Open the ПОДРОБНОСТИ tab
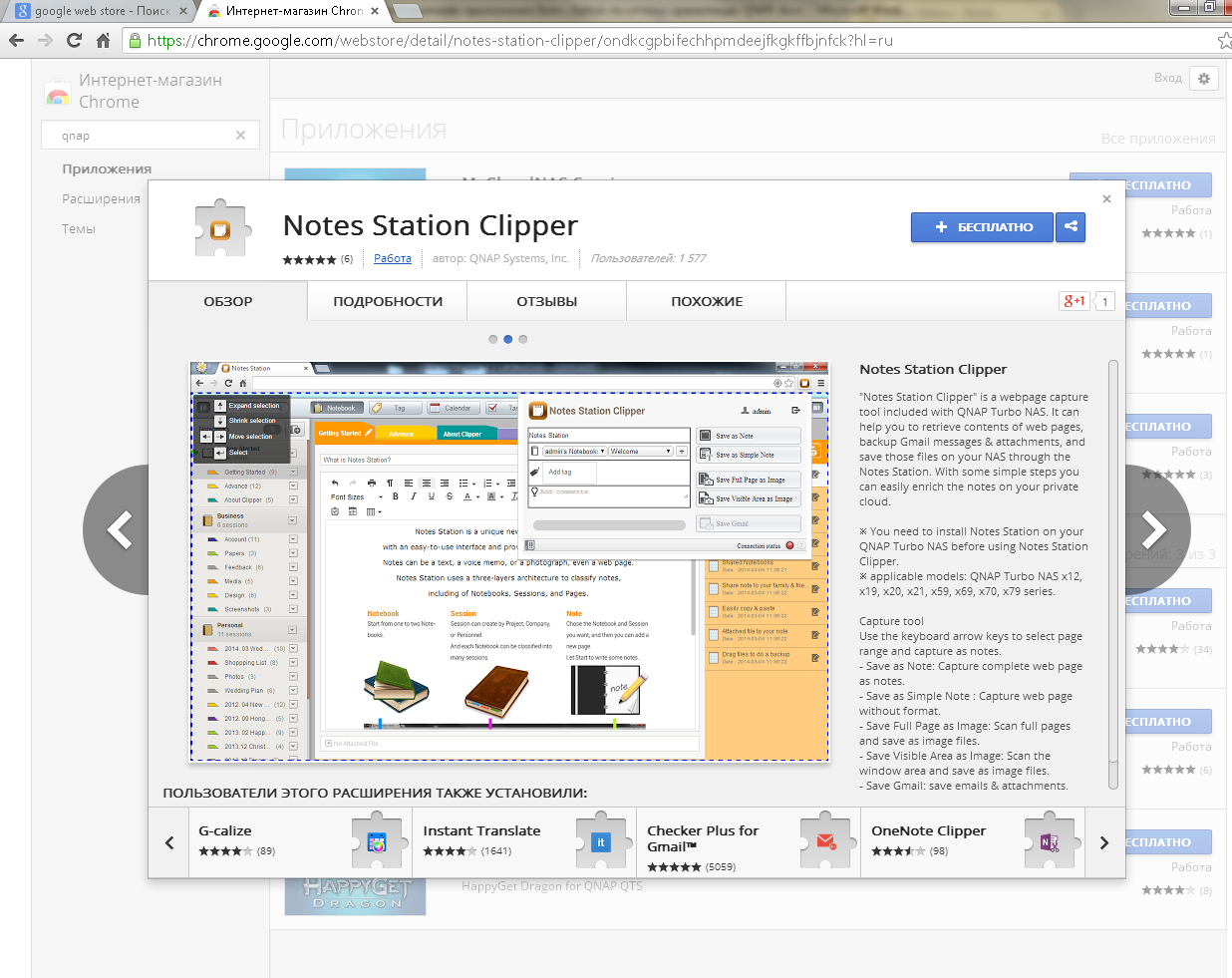1232x978 pixels. coord(388,301)
